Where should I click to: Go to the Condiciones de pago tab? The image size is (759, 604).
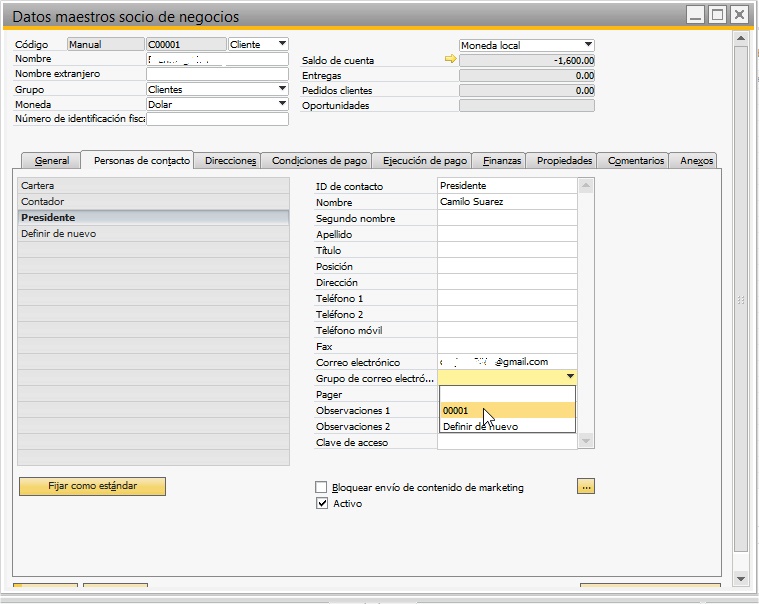[x=320, y=160]
